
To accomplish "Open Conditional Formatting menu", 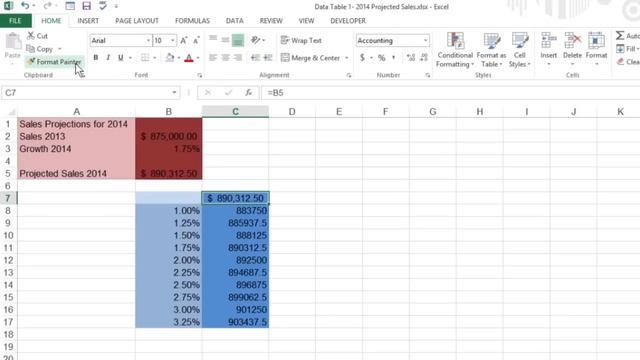I will coord(455,50).
